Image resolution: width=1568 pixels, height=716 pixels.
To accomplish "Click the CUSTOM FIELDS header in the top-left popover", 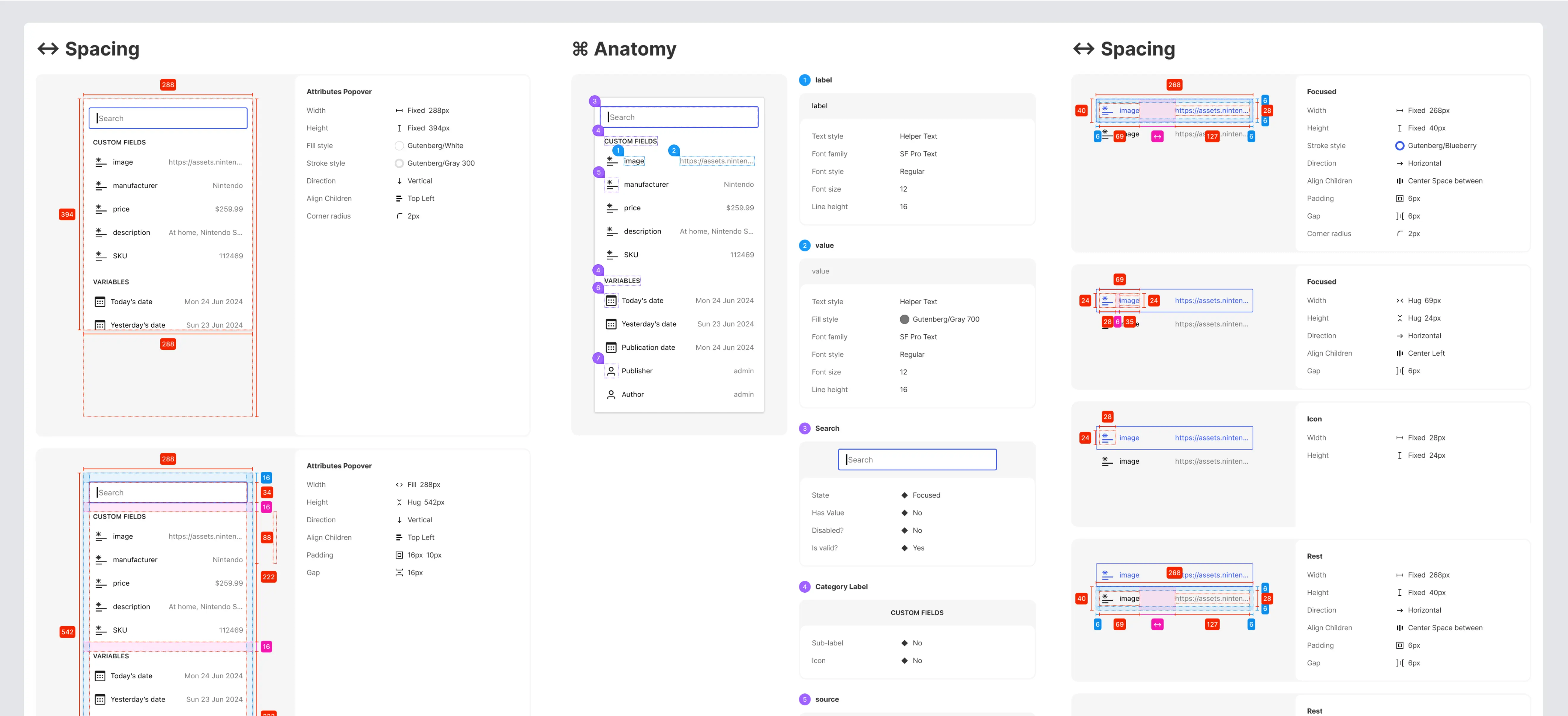I will click(119, 142).
